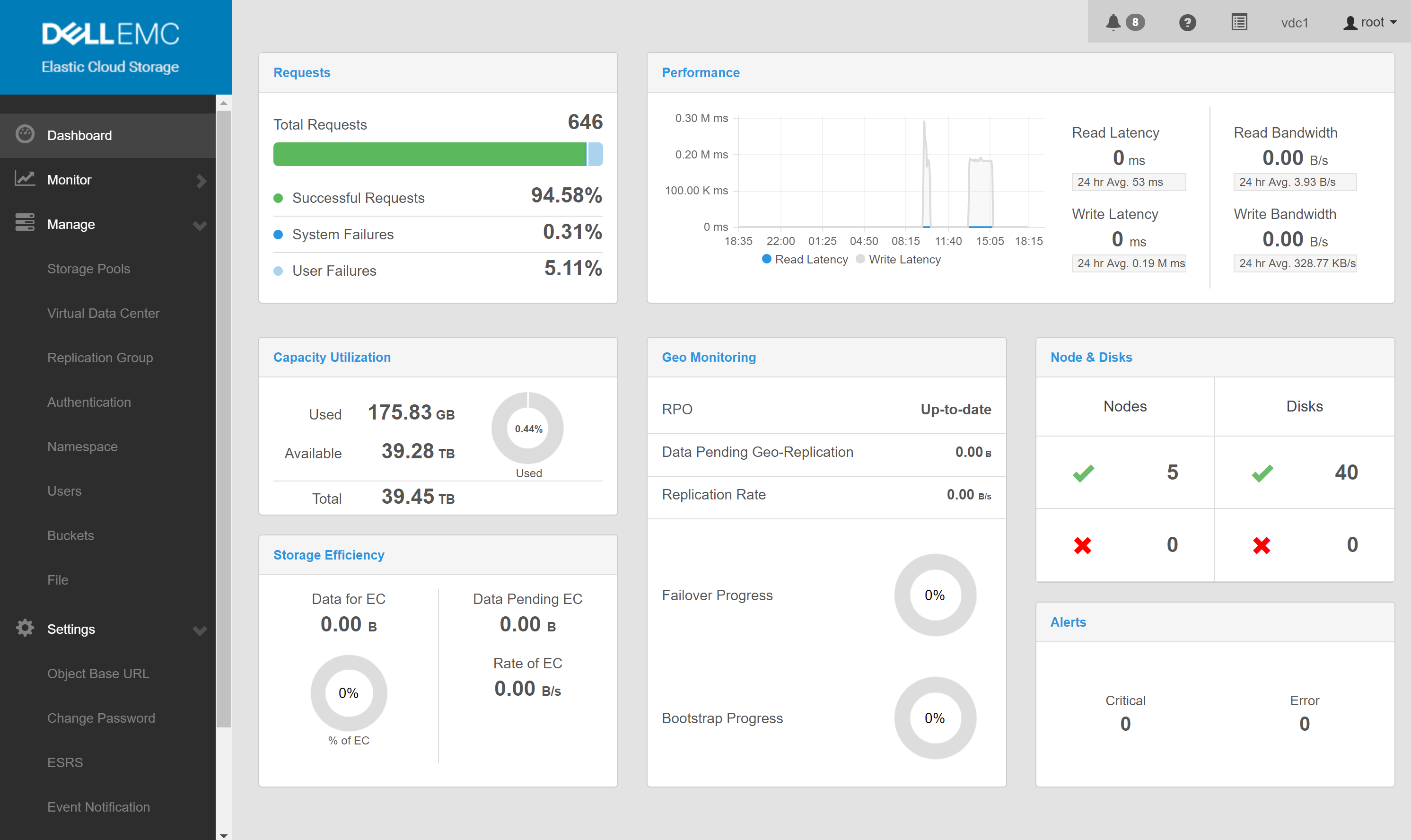Click the green total requests progress bar
Viewport: 1411px width, 840px height.
pyautogui.click(x=429, y=154)
